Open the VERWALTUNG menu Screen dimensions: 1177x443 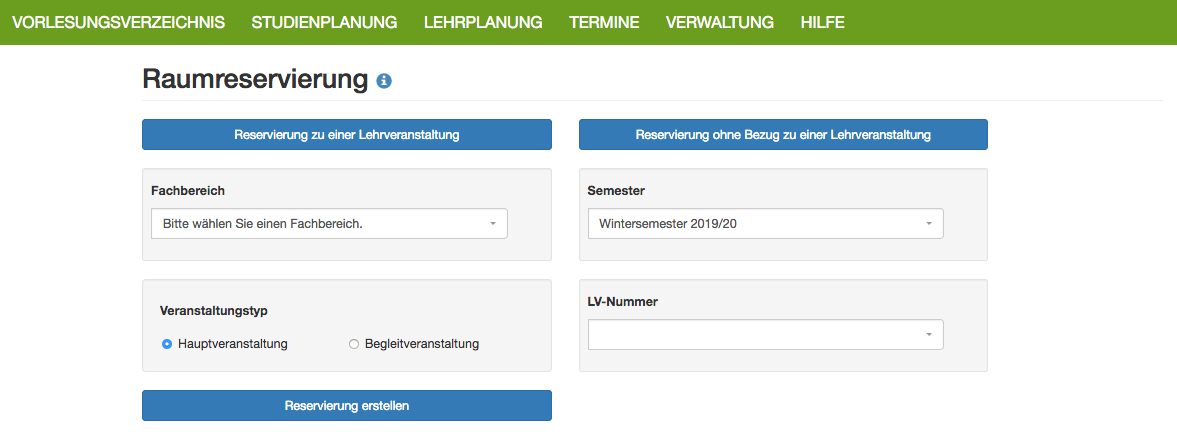tap(720, 23)
